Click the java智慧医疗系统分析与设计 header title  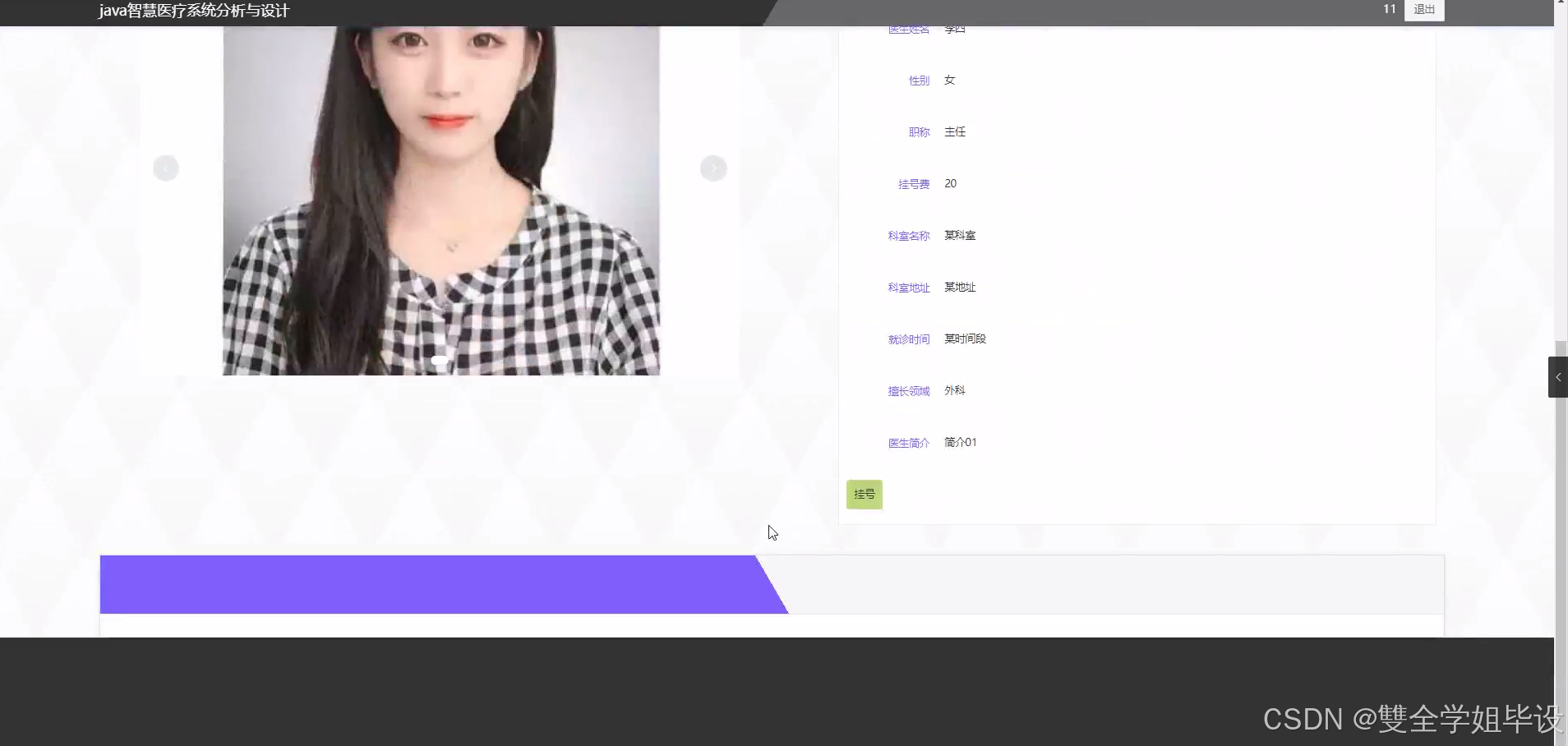[x=192, y=12]
